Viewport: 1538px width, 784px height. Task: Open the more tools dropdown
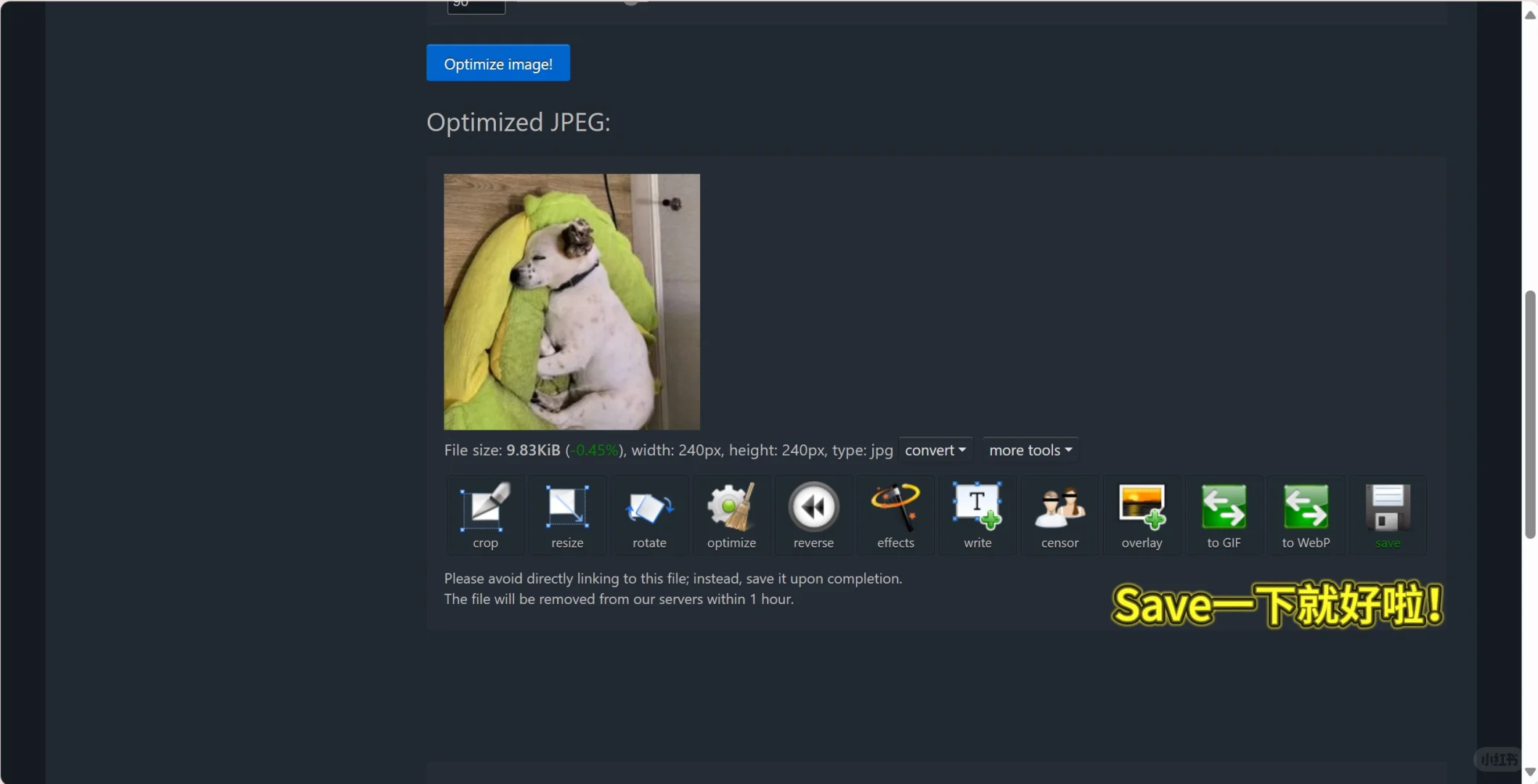[x=1030, y=450]
